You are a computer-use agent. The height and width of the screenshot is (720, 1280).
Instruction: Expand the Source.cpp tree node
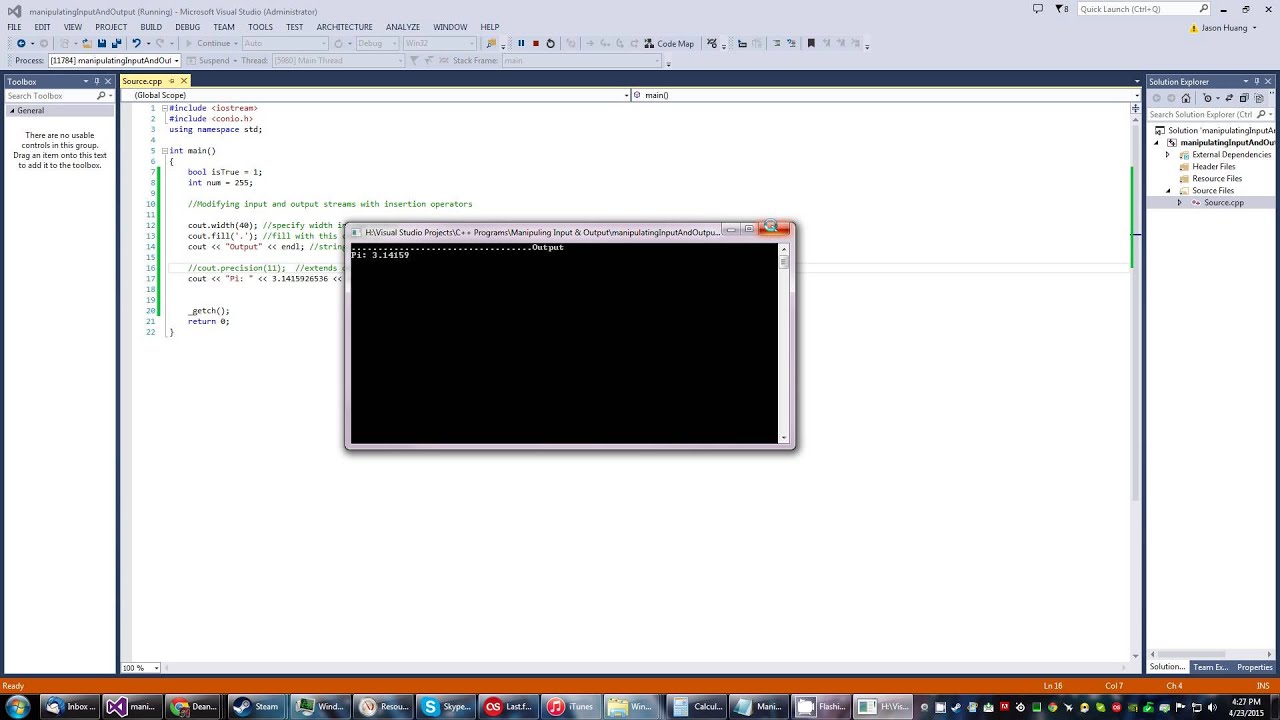pos(1179,203)
